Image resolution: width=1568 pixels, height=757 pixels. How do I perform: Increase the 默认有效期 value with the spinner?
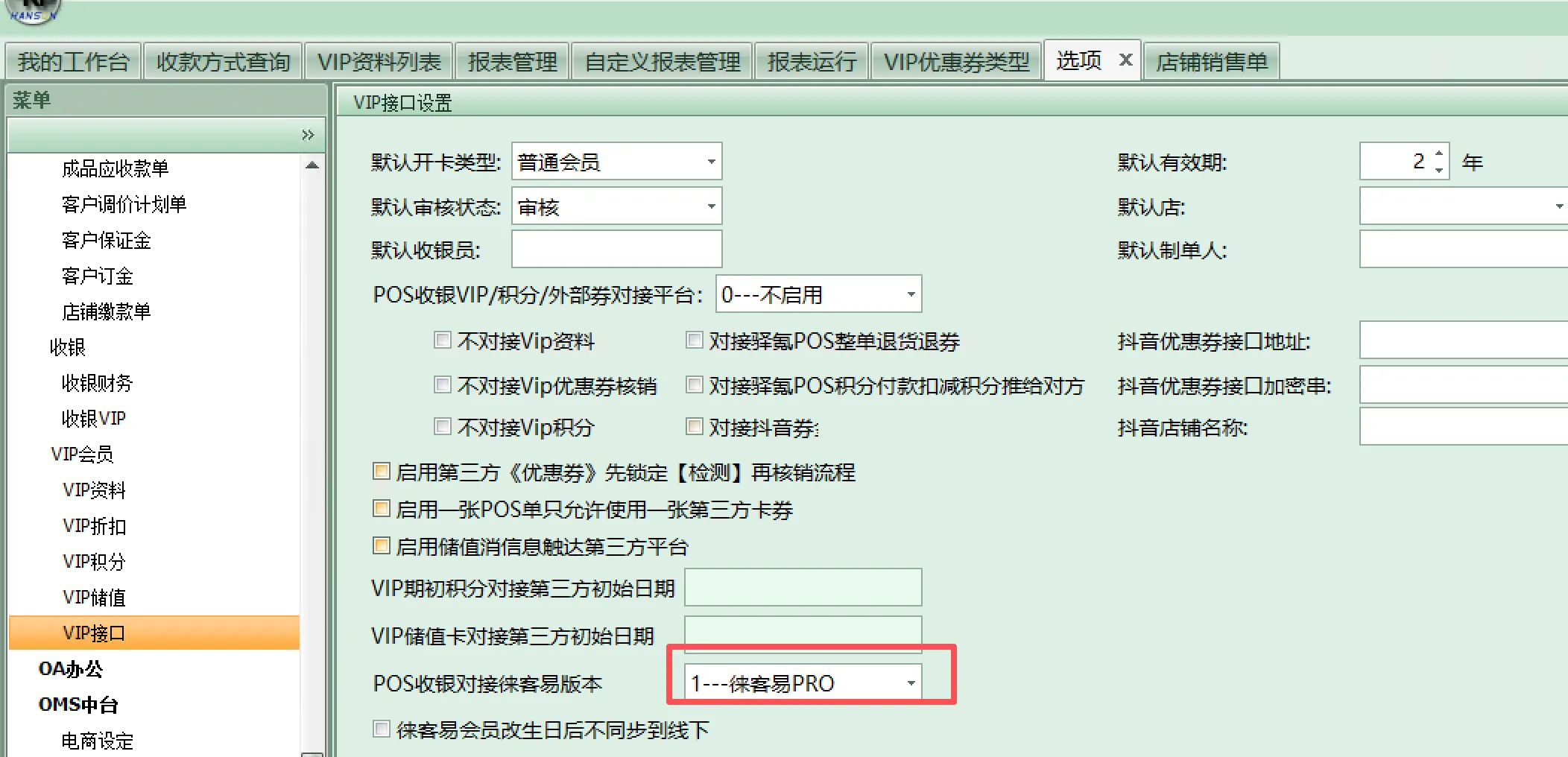pyautogui.click(x=1438, y=154)
